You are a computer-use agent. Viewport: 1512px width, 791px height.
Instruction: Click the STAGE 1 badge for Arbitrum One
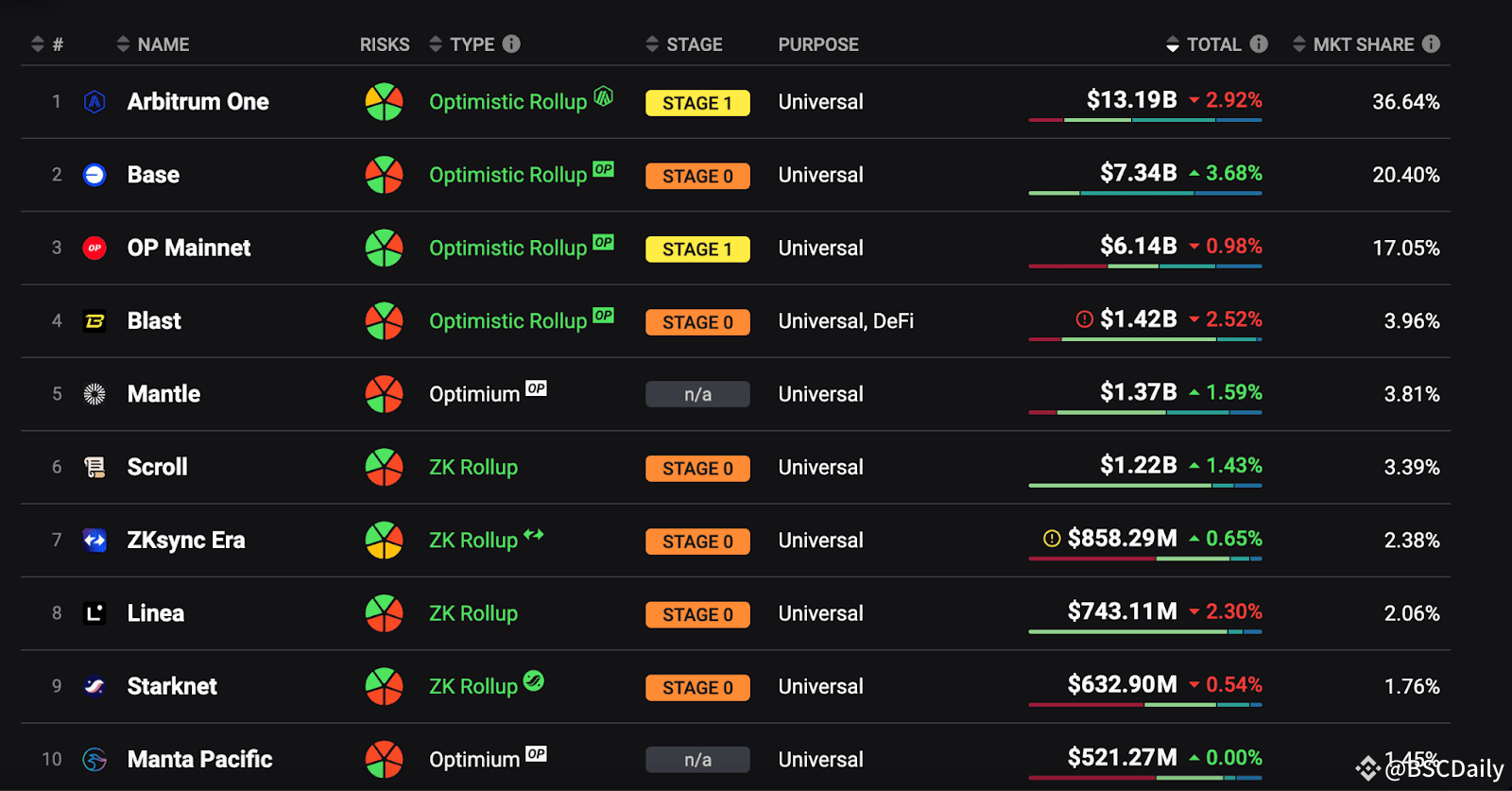point(697,103)
